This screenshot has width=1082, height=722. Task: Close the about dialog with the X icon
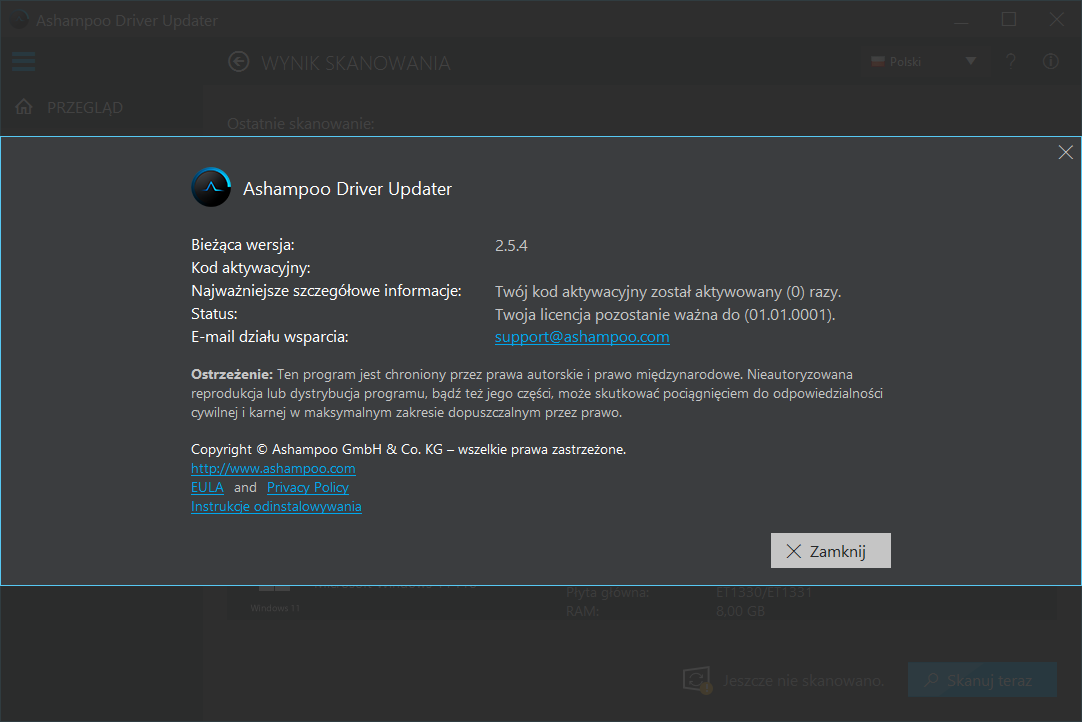[1065, 153]
